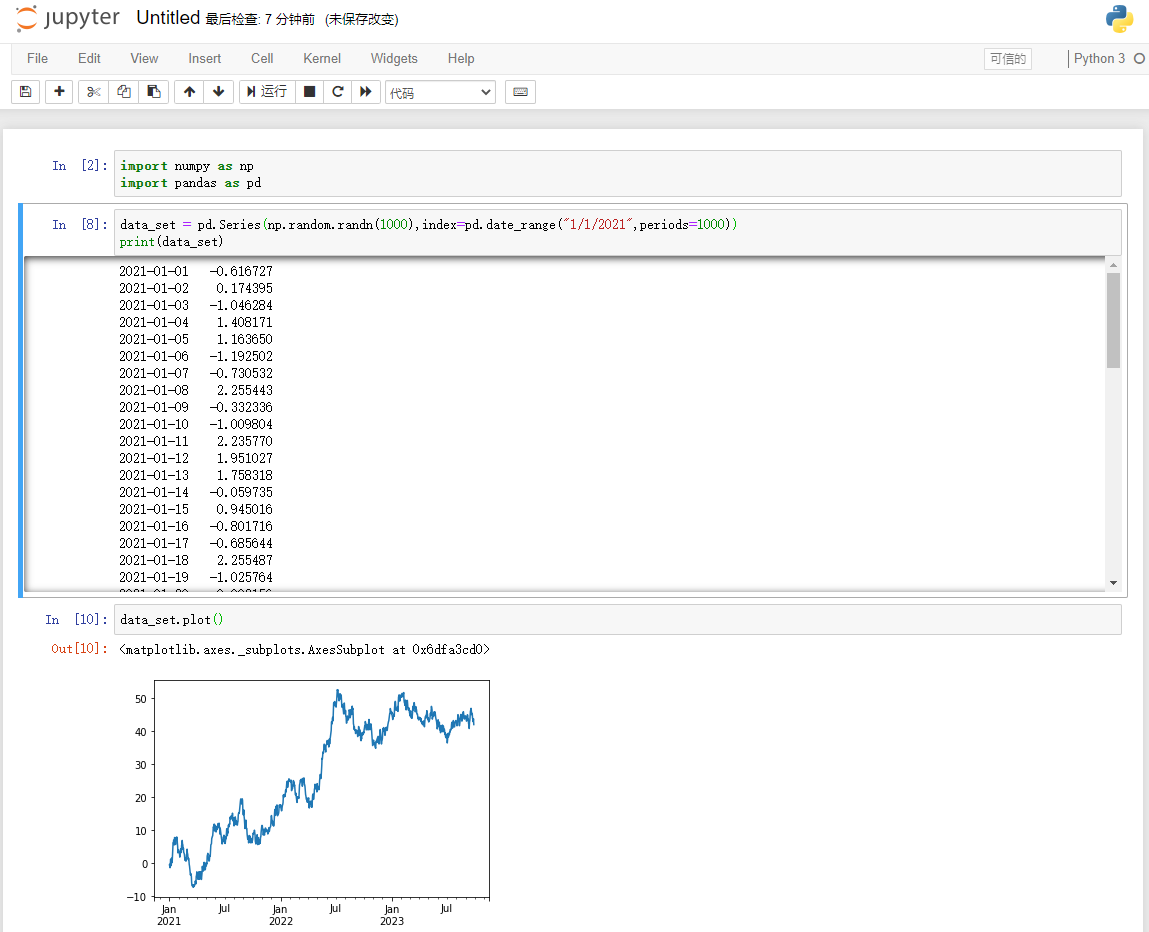Open the Widgets menu

[x=393, y=58]
